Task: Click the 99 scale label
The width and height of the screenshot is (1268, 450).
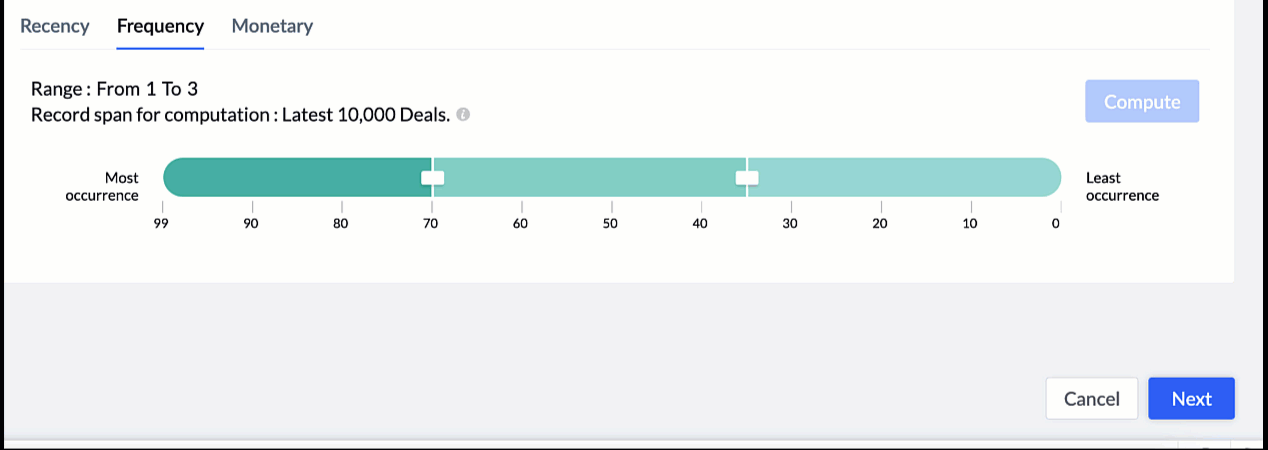Action: (160, 223)
